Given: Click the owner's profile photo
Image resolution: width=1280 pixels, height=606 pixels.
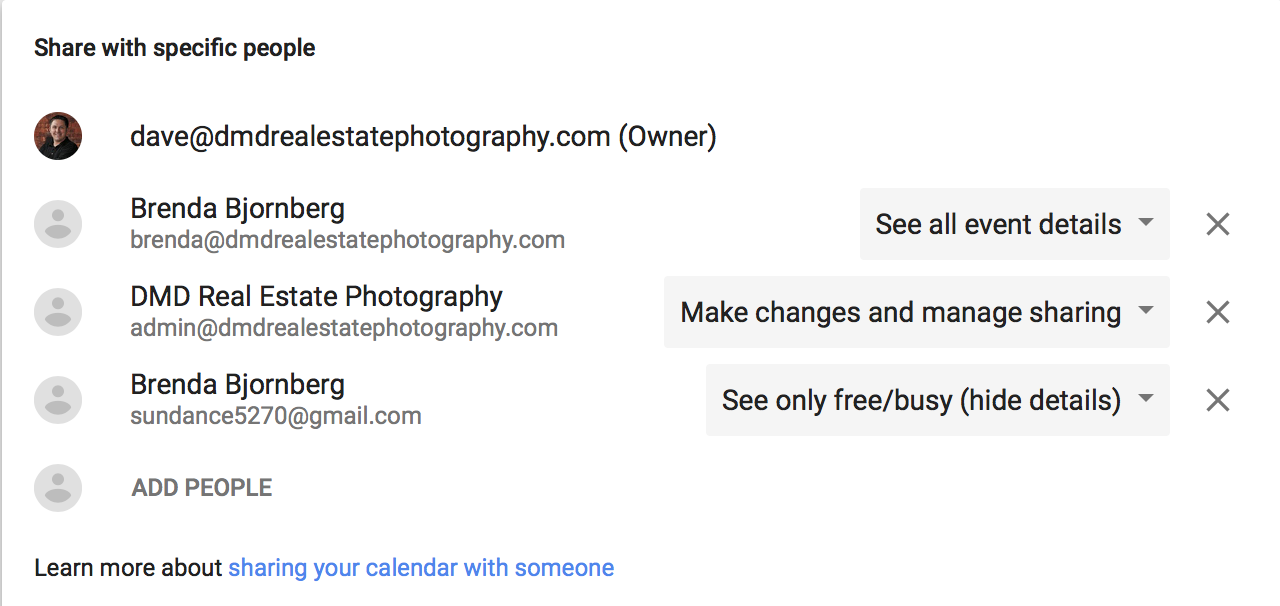Looking at the screenshot, I should (x=58, y=136).
